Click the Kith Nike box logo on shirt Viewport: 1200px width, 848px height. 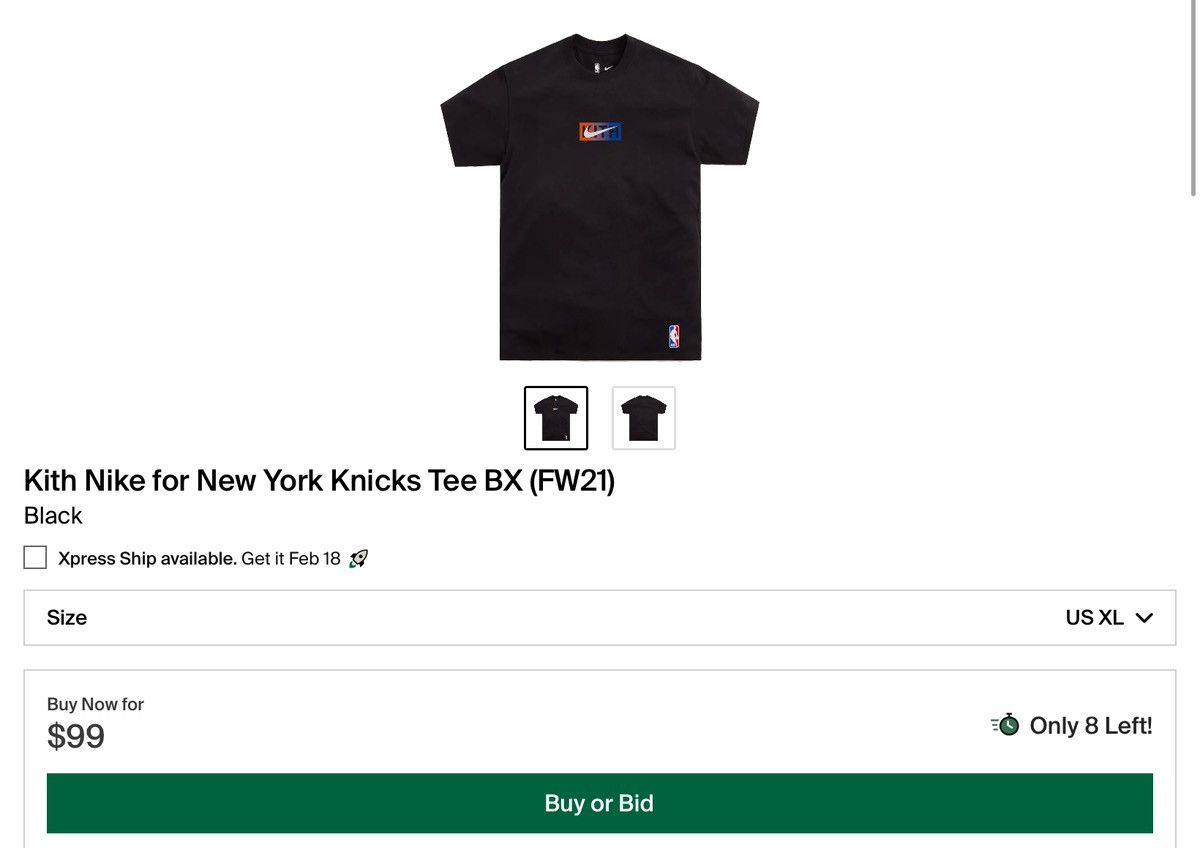(x=600, y=132)
